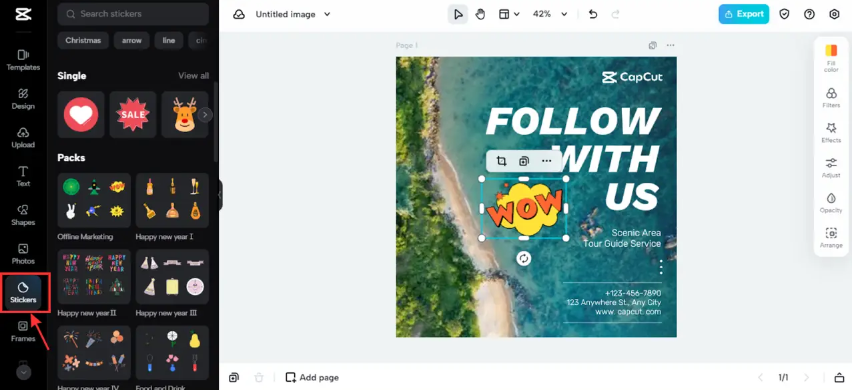Open the shield protection icon
This screenshot has height=390, width=852.
tap(784, 14)
